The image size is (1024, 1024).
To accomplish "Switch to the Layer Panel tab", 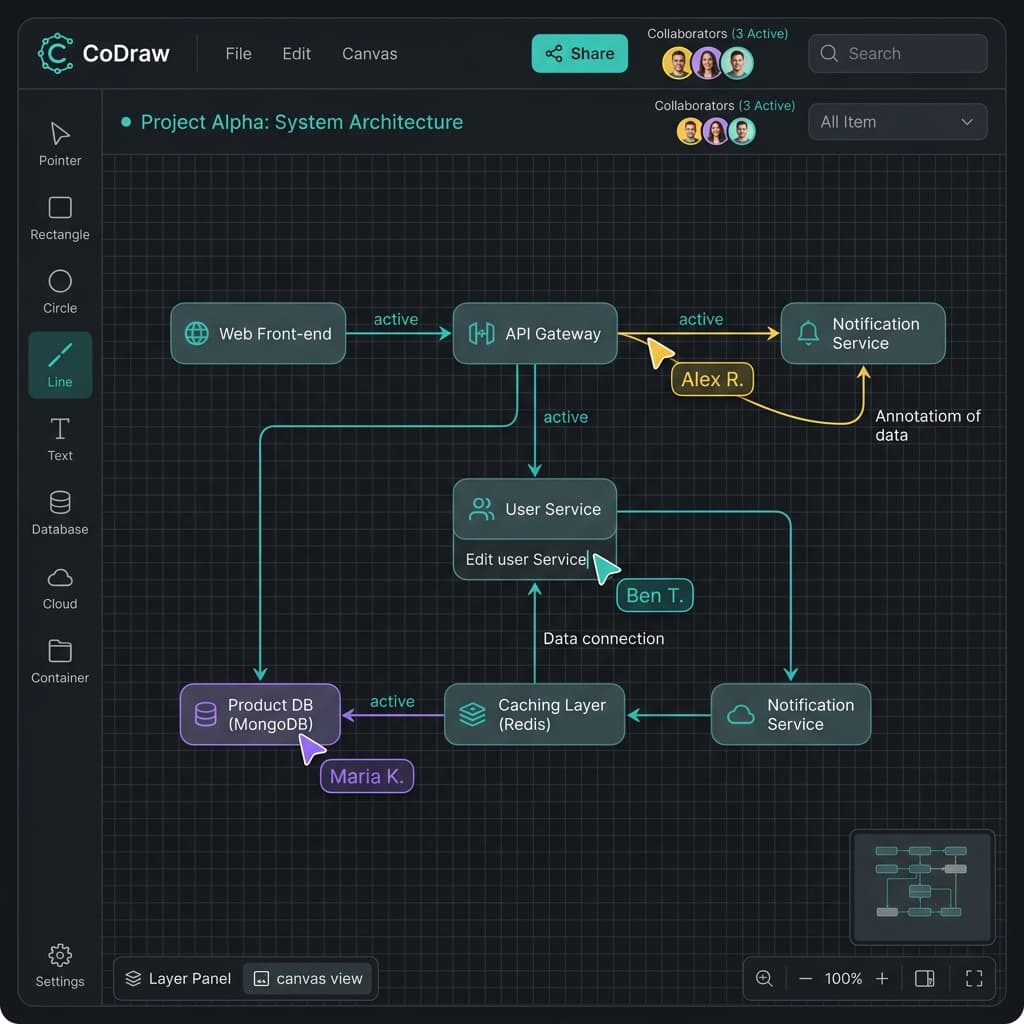I will pyautogui.click(x=178, y=978).
